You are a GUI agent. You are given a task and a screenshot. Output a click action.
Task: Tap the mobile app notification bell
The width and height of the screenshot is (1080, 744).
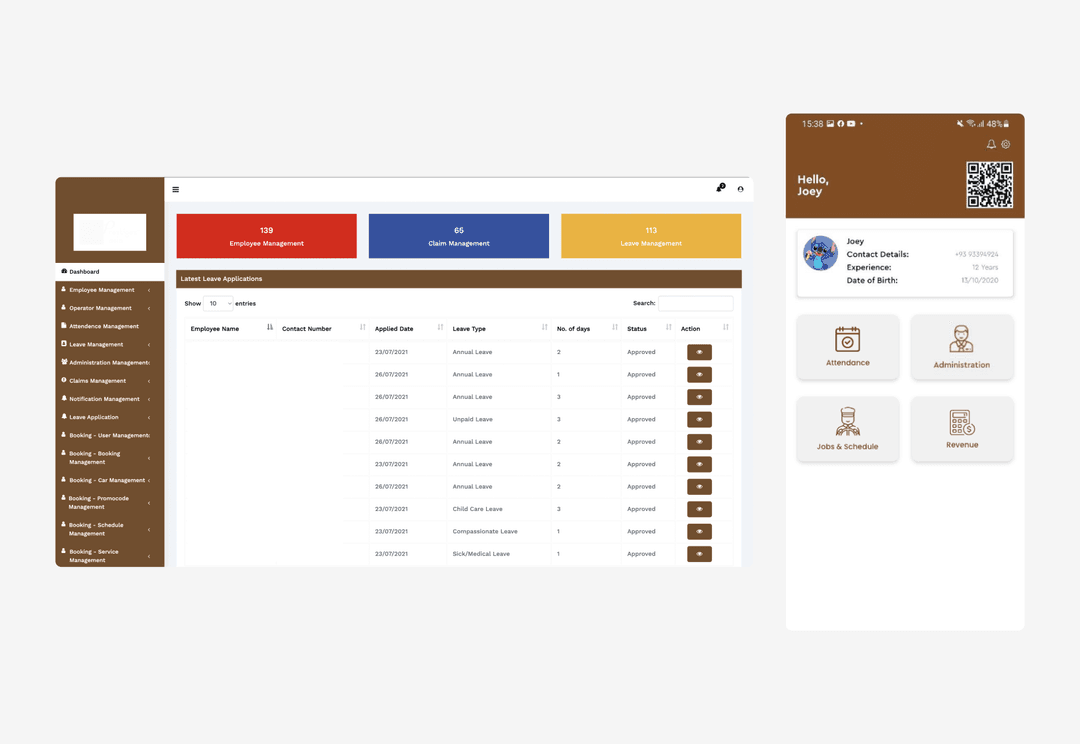click(991, 144)
